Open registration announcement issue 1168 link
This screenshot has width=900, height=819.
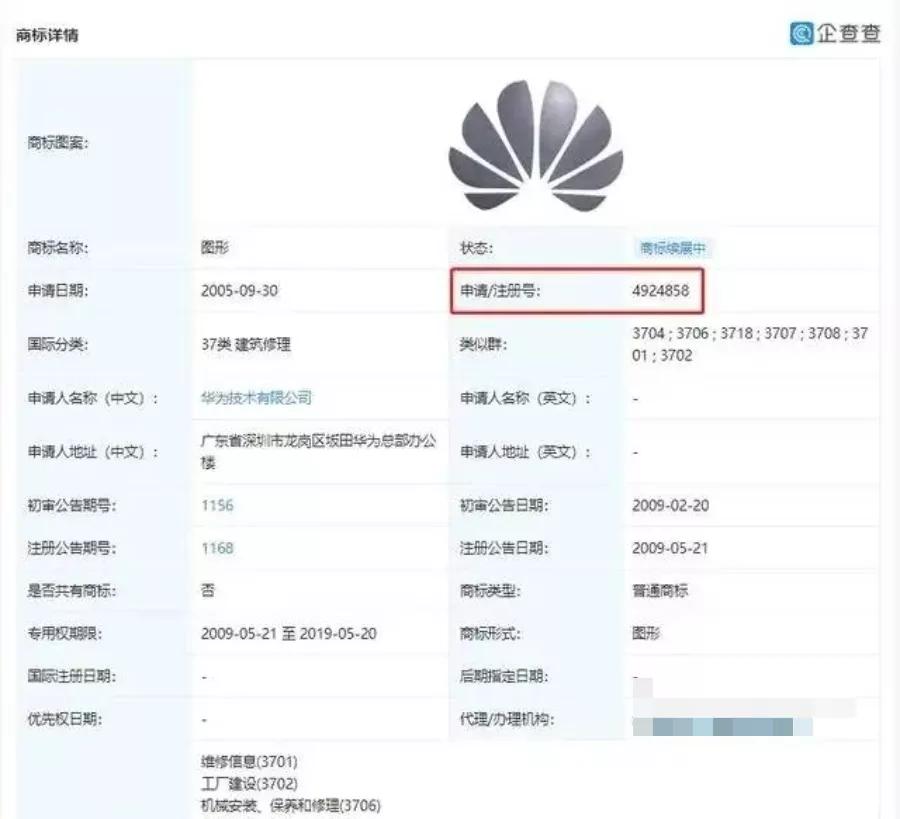pyautogui.click(x=217, y=548)
